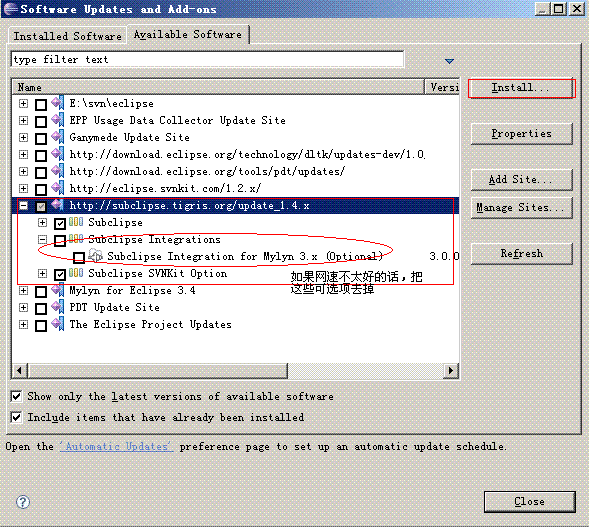Check the checkbox beside the dltk updates-dev URL
Image resolution: width=589 pixels, height=527 pixels.
click(41, 156)
